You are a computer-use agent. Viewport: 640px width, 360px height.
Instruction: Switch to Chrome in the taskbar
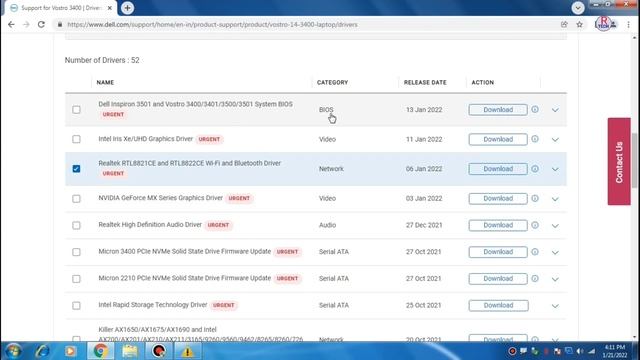click(x=100, y=351)
